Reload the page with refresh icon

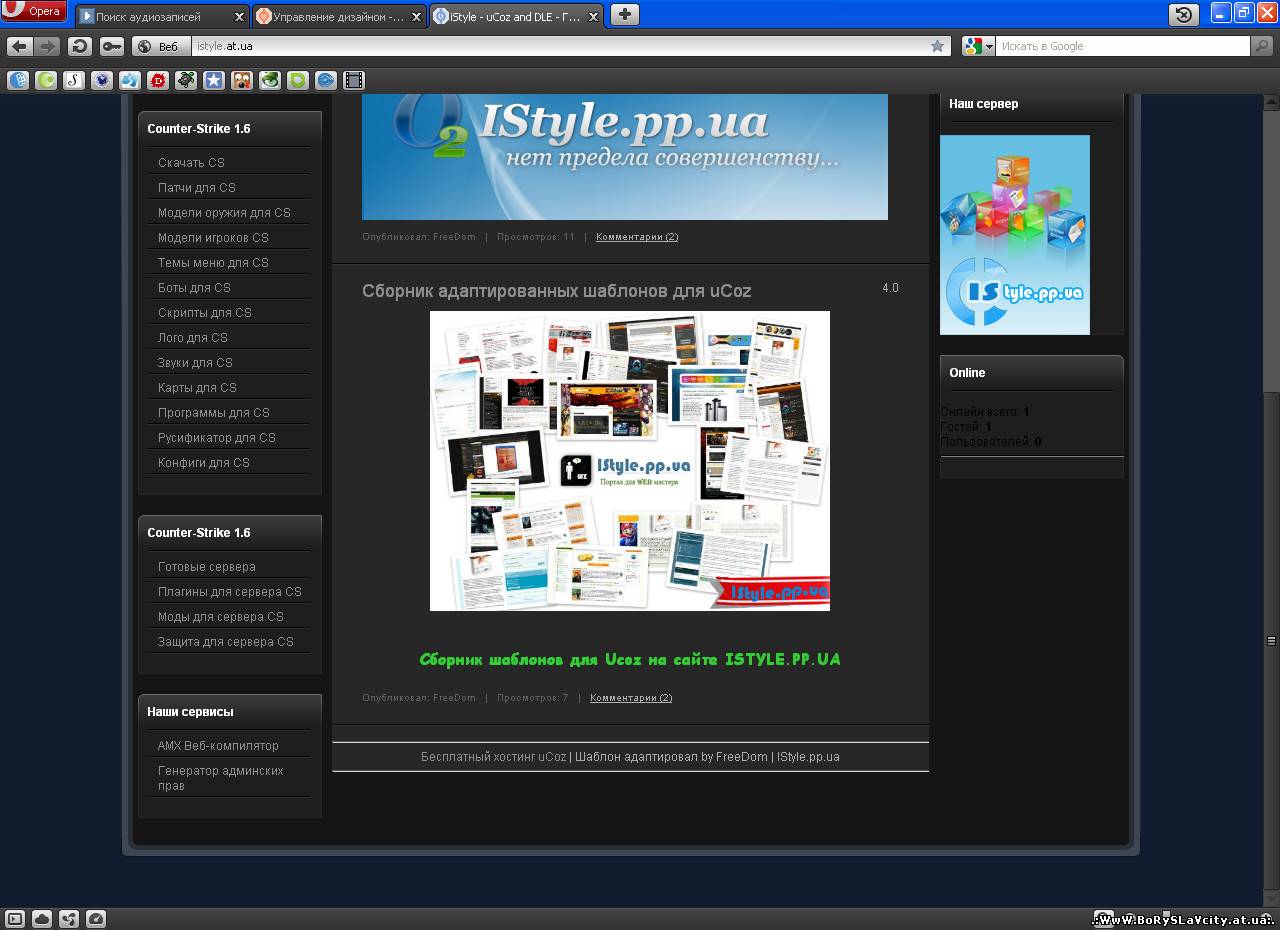click(79, 46)
